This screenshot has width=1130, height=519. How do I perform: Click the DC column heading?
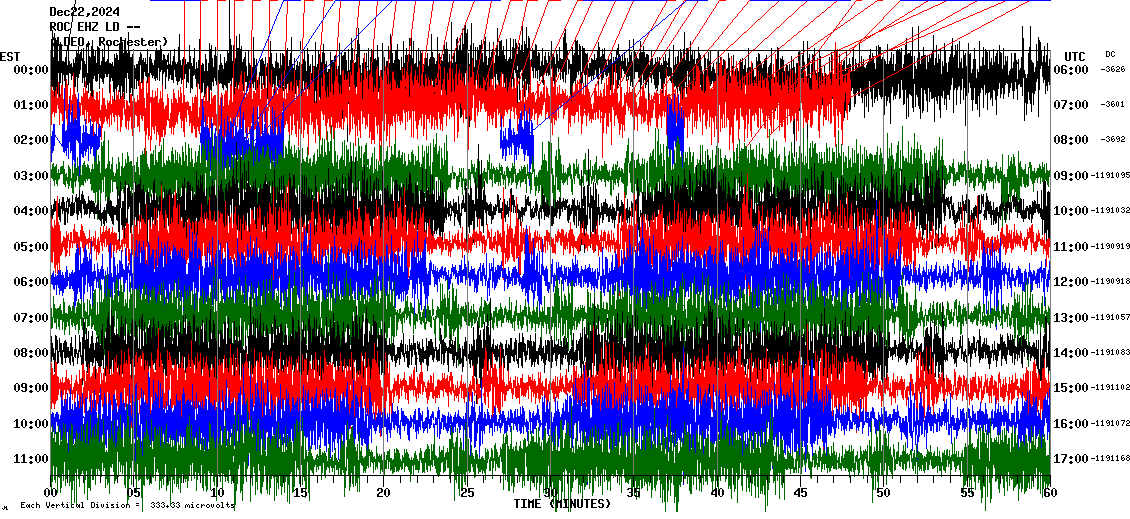click(1110, 54)
